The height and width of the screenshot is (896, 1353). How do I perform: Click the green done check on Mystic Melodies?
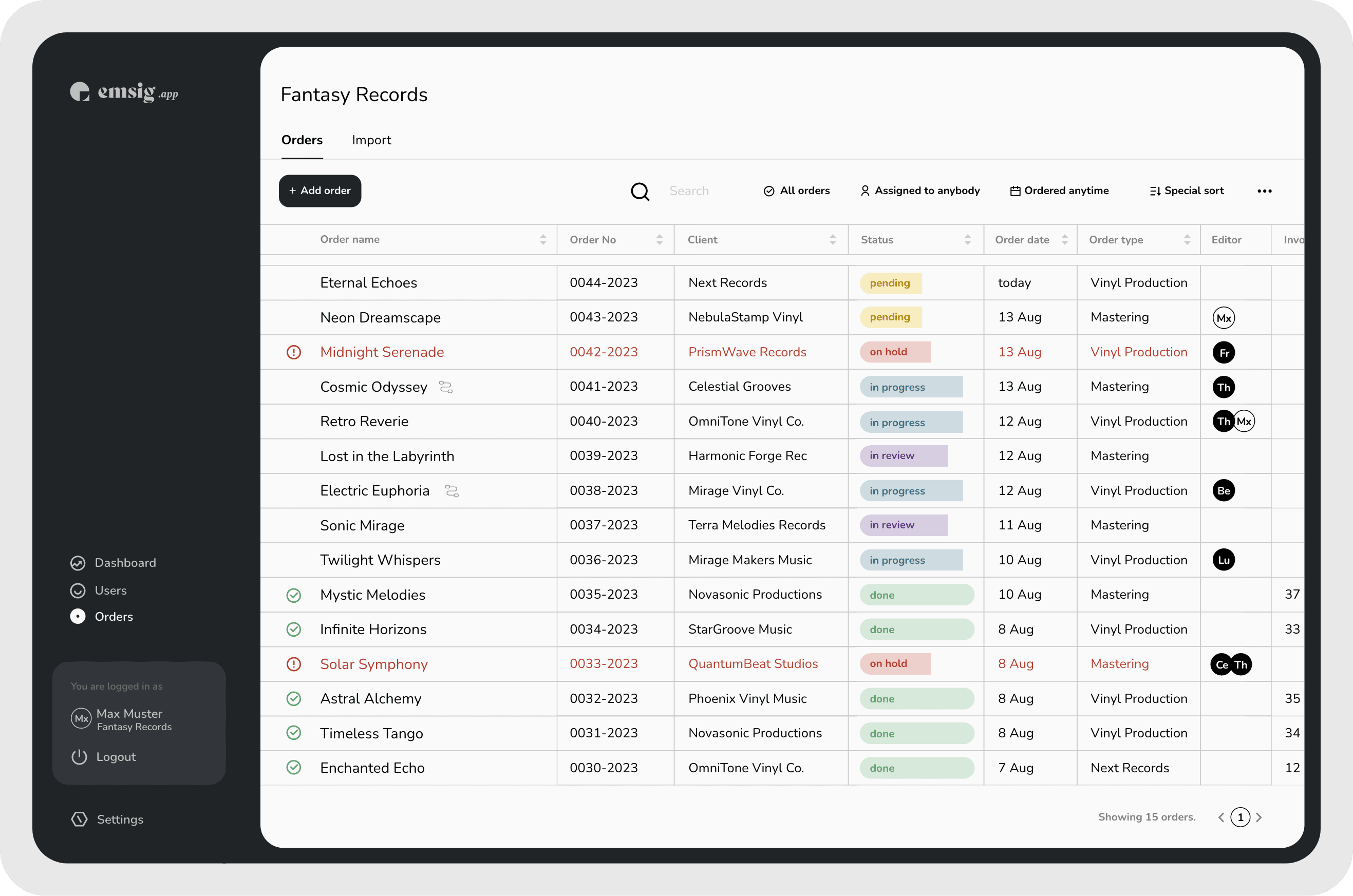pyautogui.click(x=294, y=595)
